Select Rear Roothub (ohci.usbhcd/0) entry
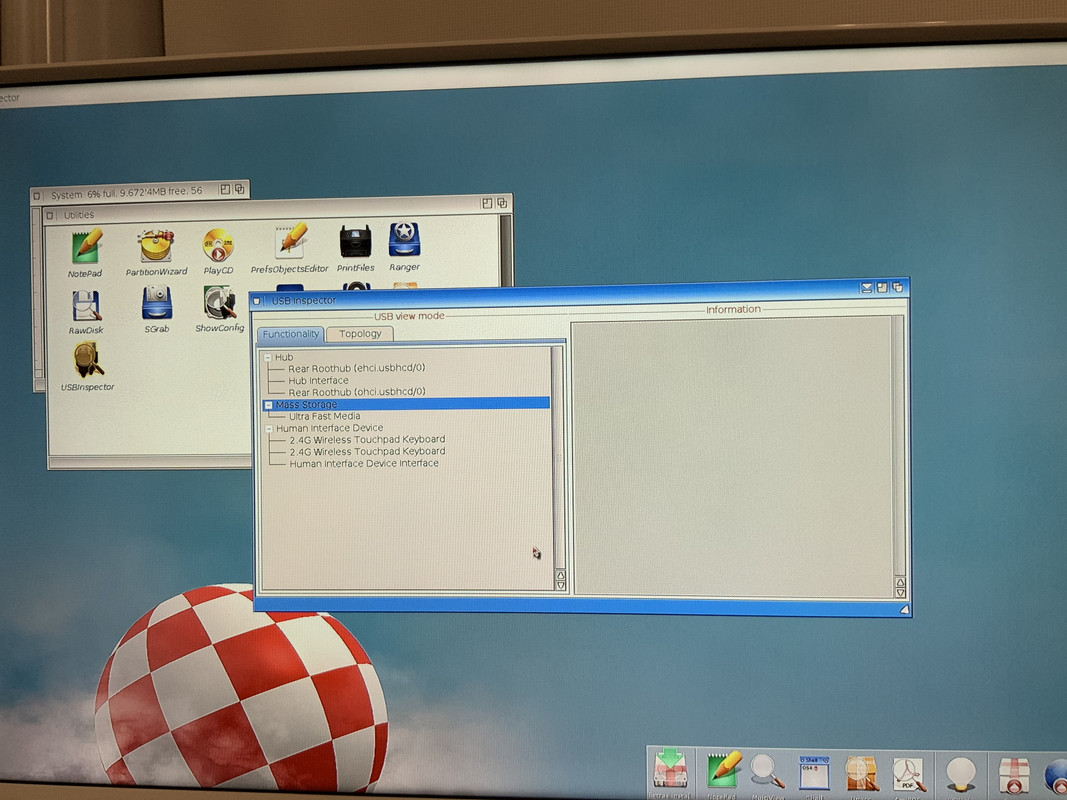This screenshot has height=800, width=1067. pos(357,392)
